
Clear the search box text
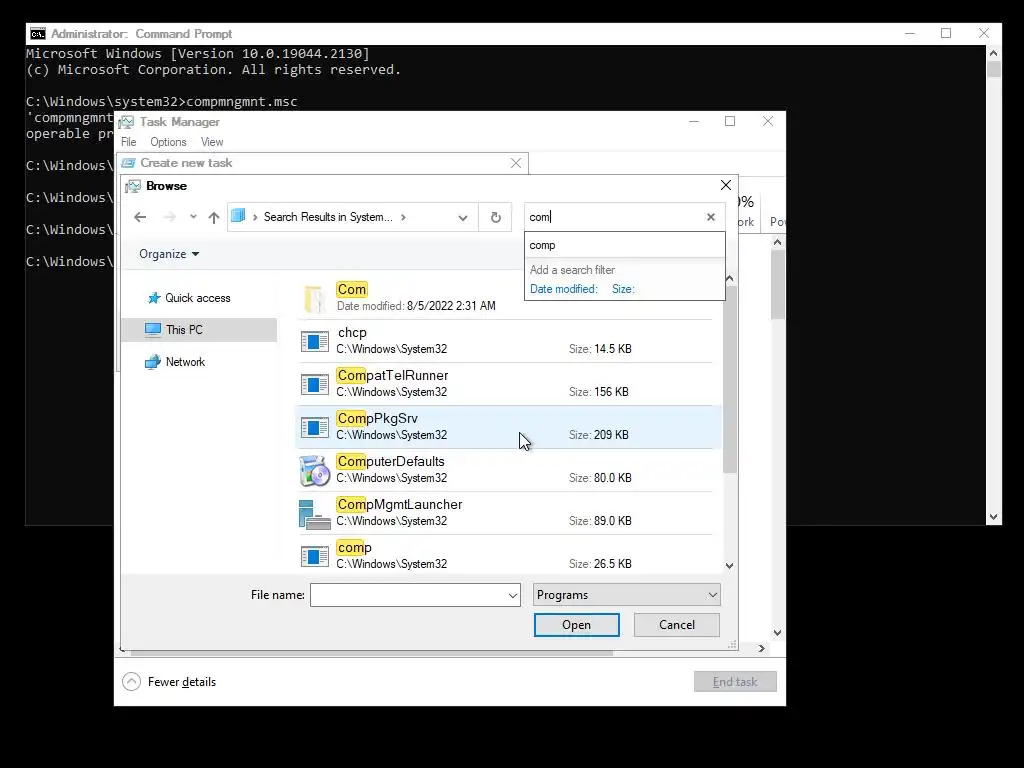[x=711, y=217]
